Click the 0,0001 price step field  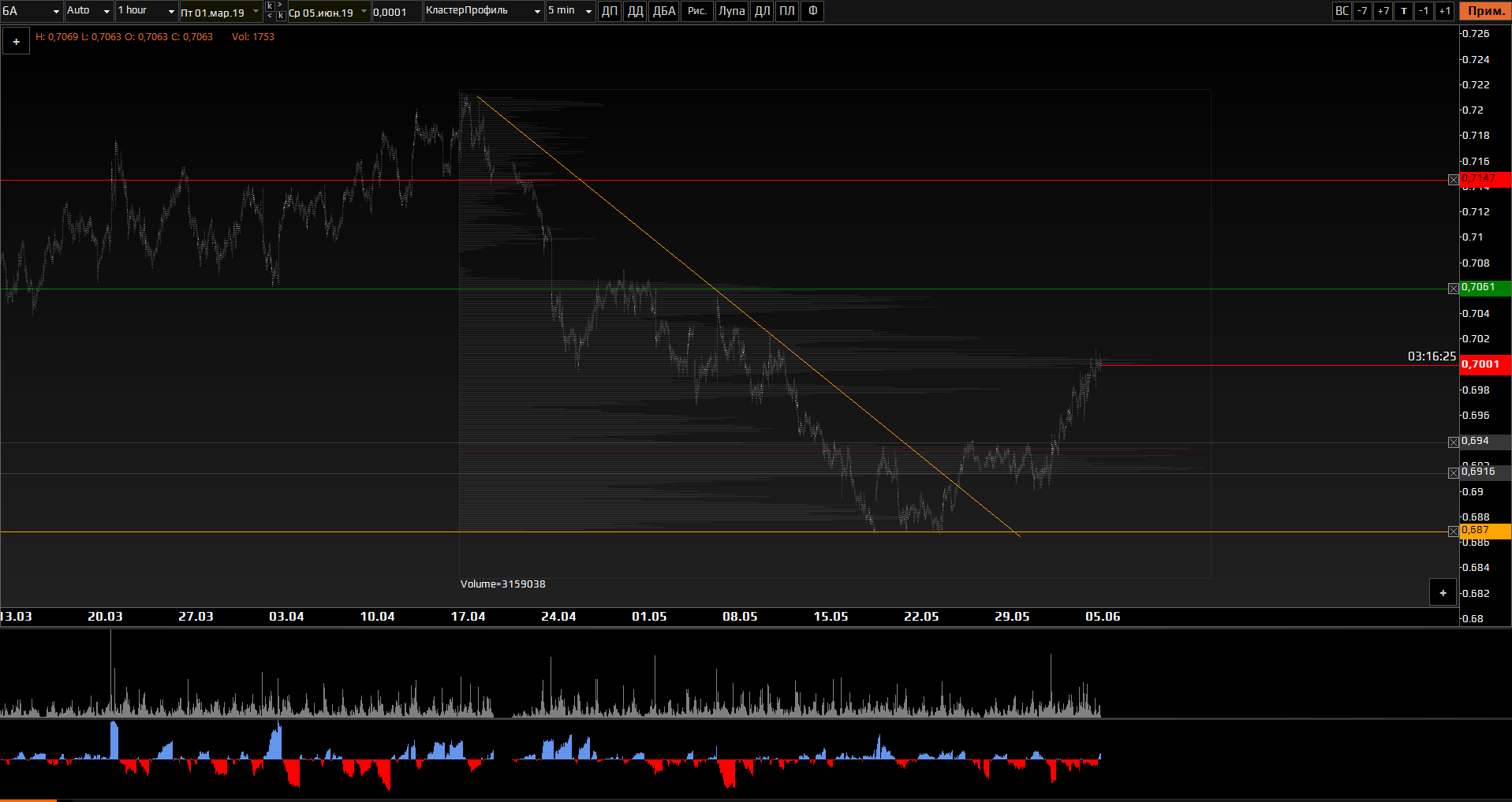(396, 12)
